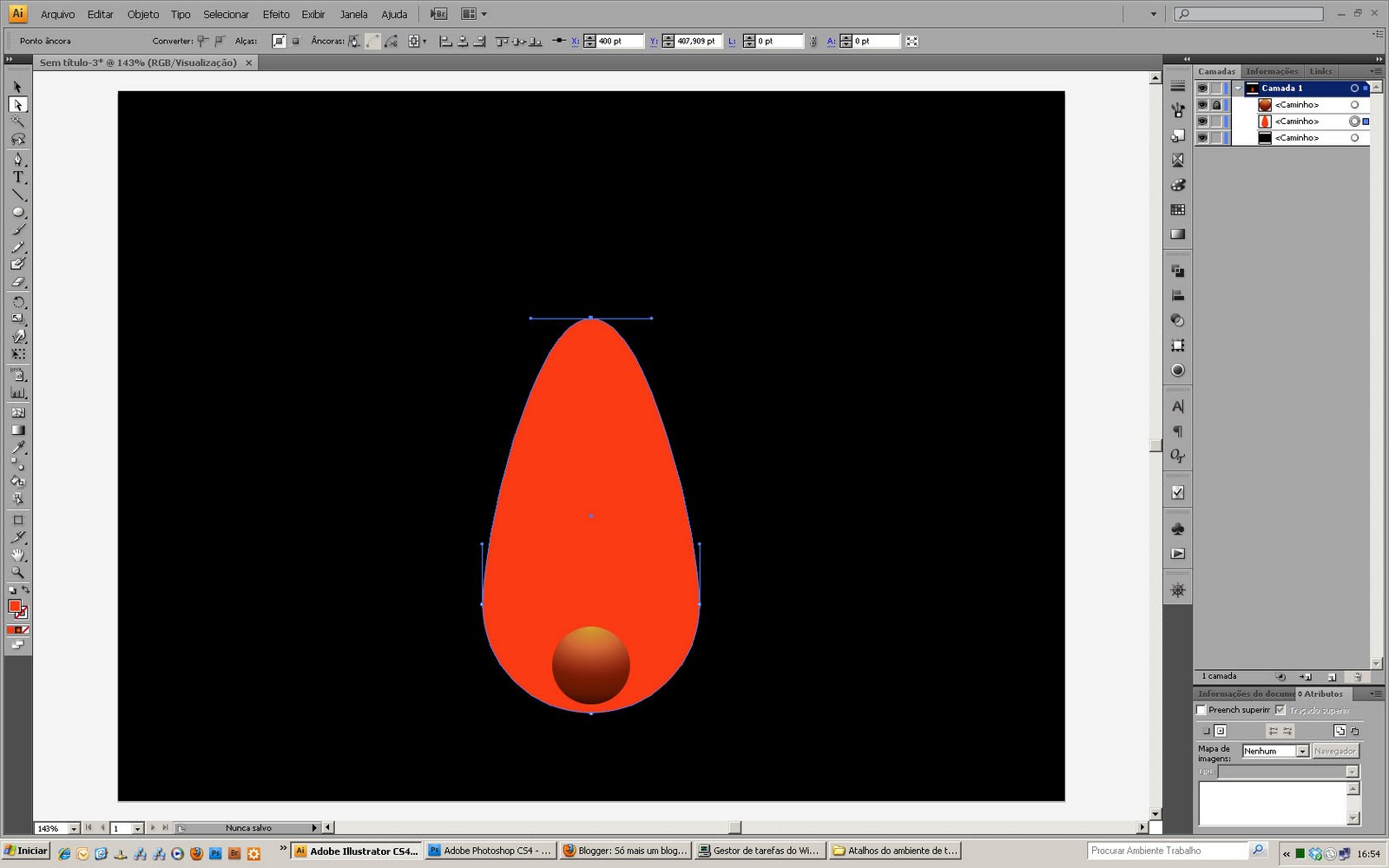
Task: Check the Preench superimposto checkbox in Atributos
Action: pos(1201,709)
